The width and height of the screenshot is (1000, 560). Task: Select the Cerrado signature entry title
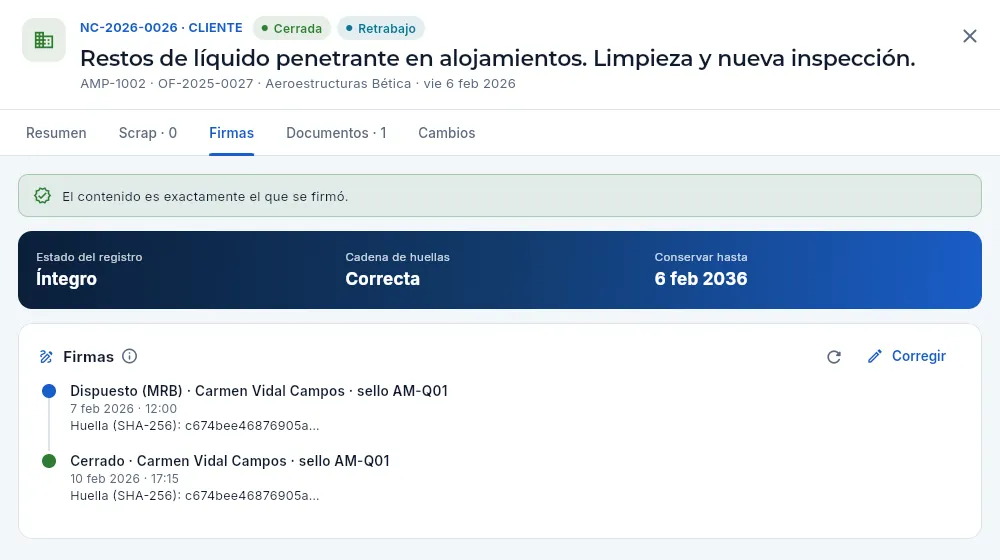point(230,461)
